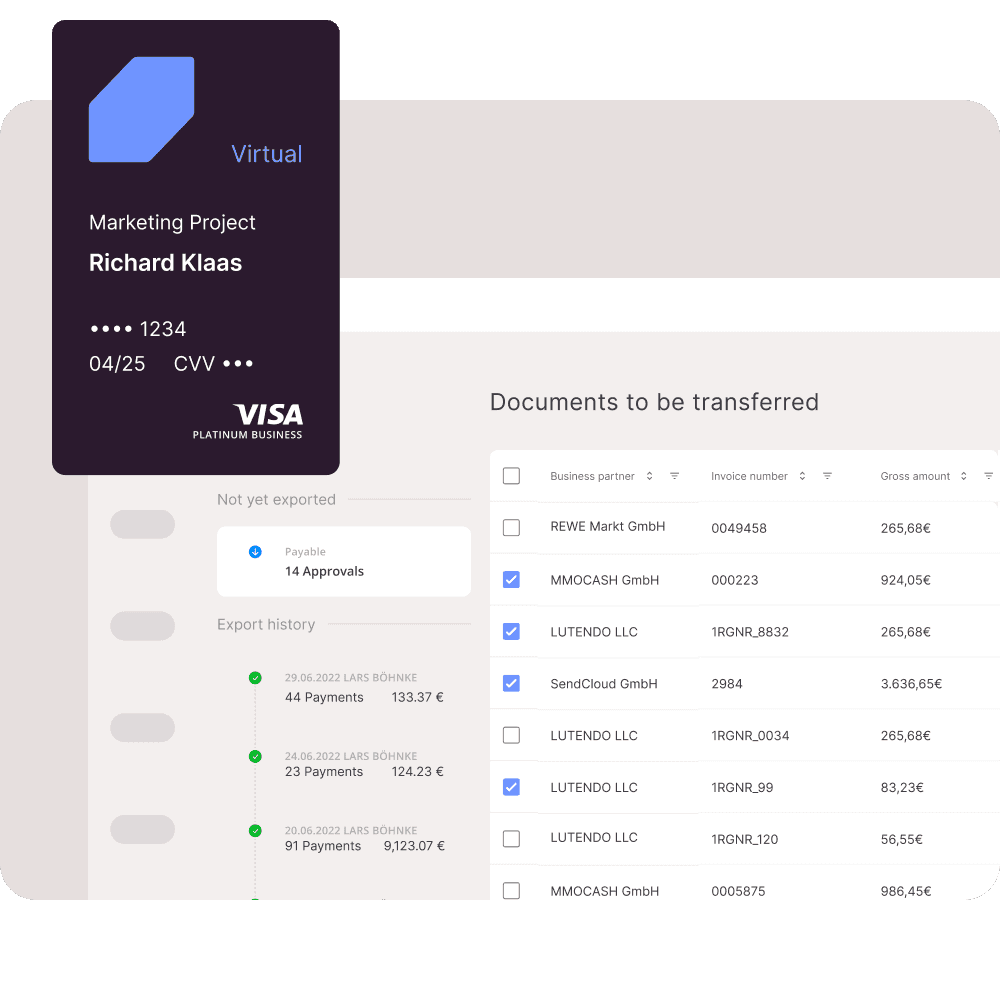The height and width of the screenshot is (1000, 1000).
Task: Check the REWE Markt GmbH row checkbox
Action: (x=511, y=527)
